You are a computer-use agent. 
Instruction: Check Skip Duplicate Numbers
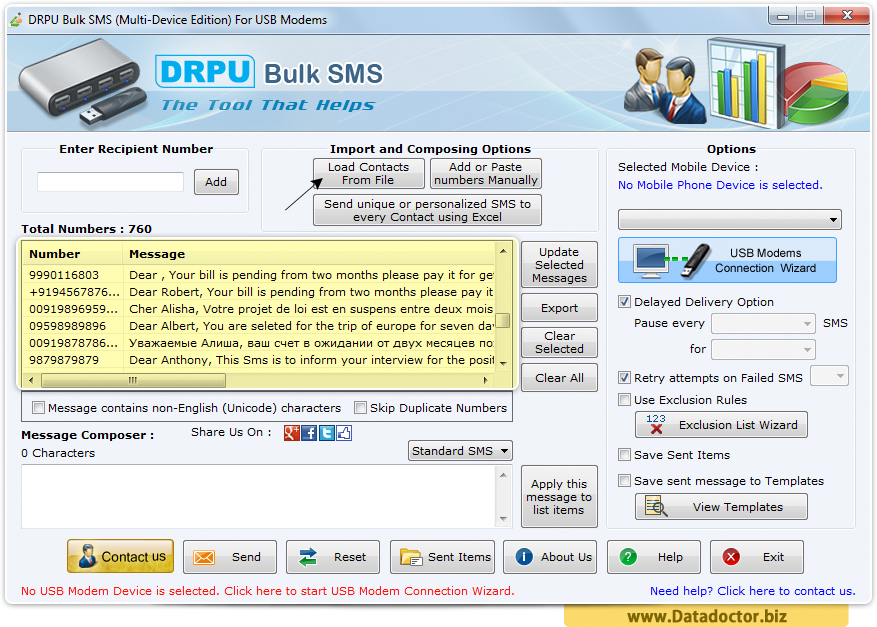click(360, 408)
